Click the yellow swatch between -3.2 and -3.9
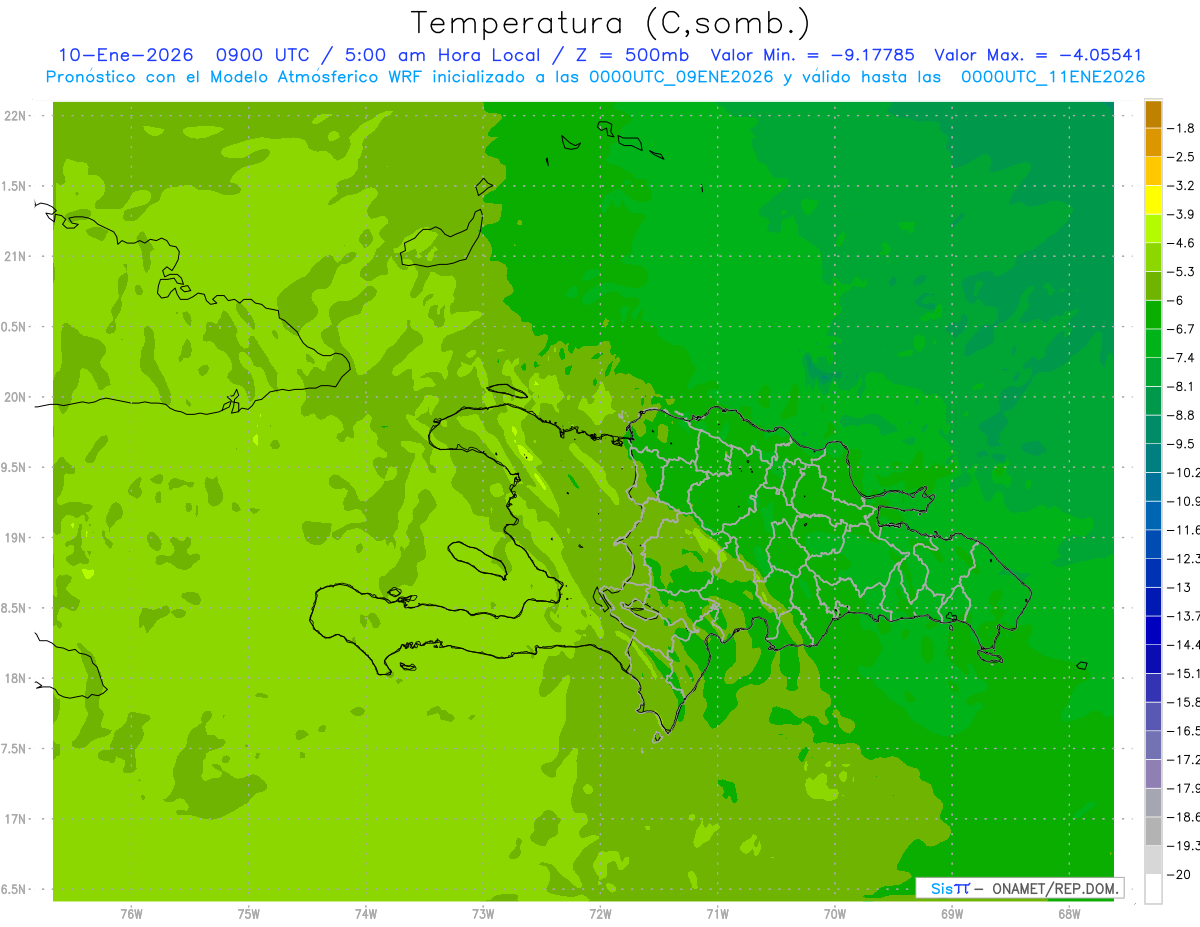Viewport: 1200px width, 927px height. tap(1153, 200)
